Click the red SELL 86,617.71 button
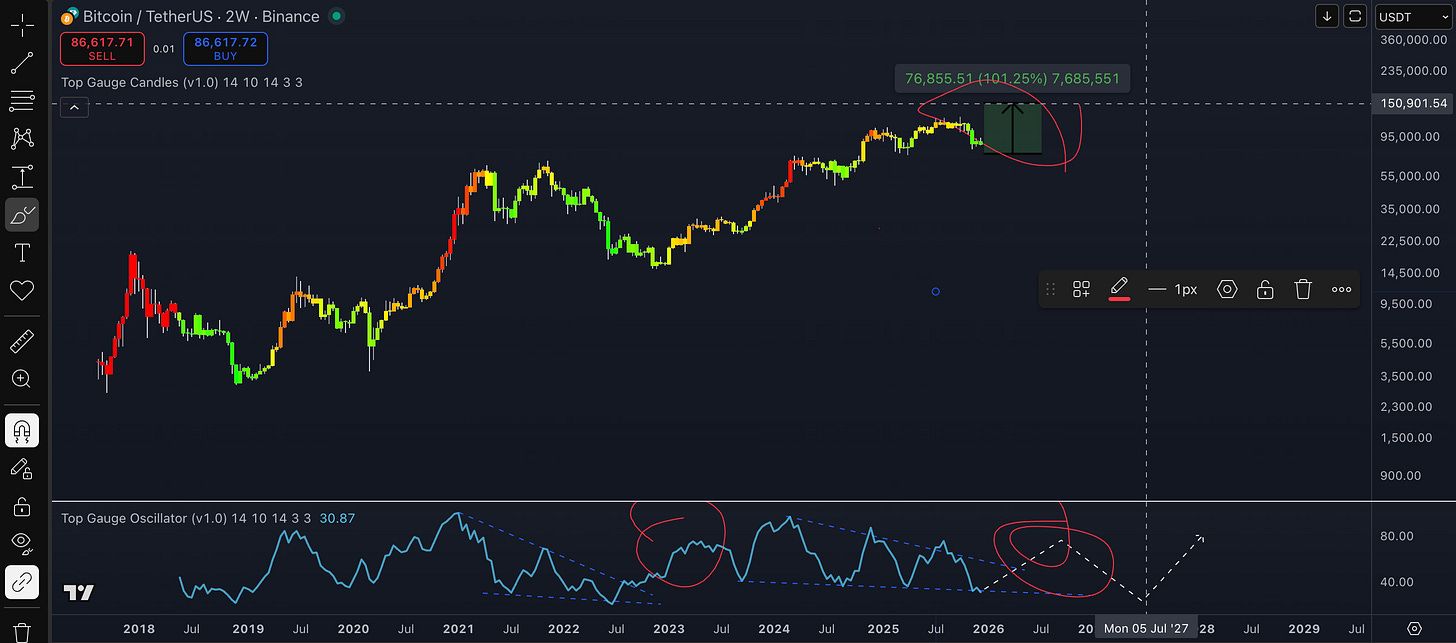This screenshot has width=1456, height=643. coord(102,48)
